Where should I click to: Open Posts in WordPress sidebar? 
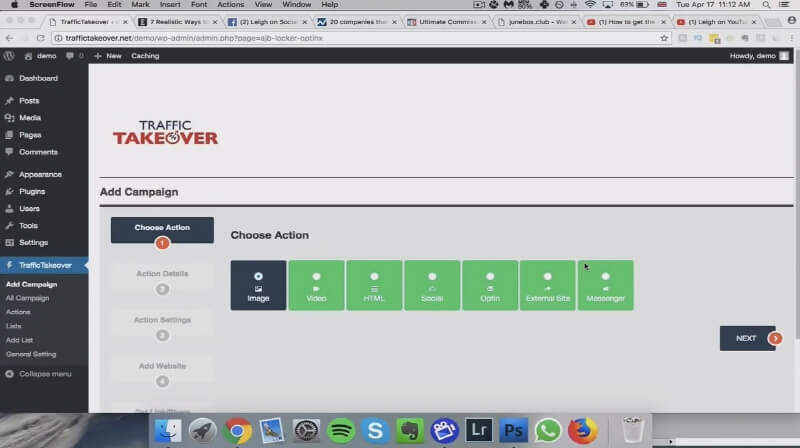29,101
